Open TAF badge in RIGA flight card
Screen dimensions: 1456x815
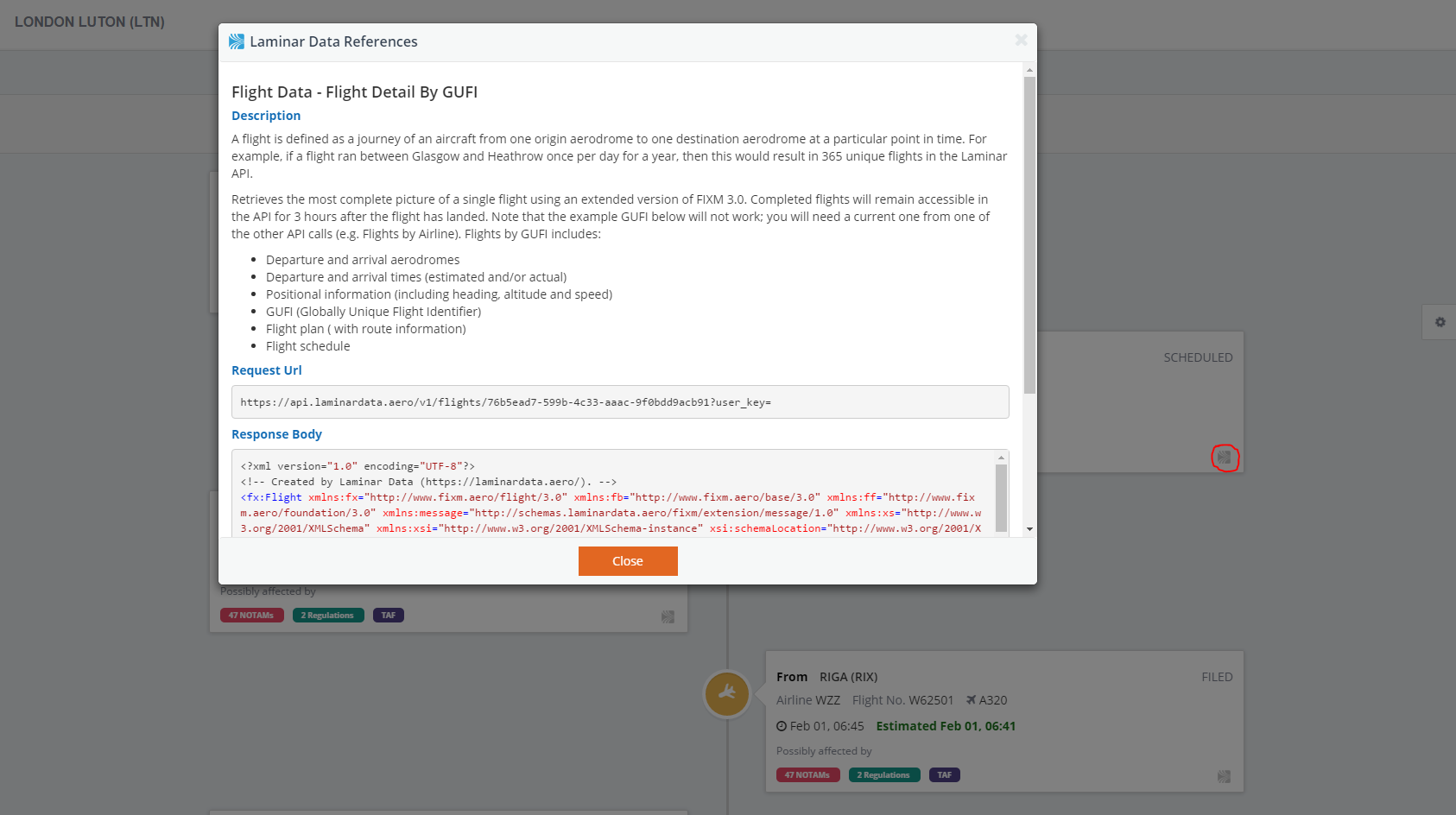[944, 775]
